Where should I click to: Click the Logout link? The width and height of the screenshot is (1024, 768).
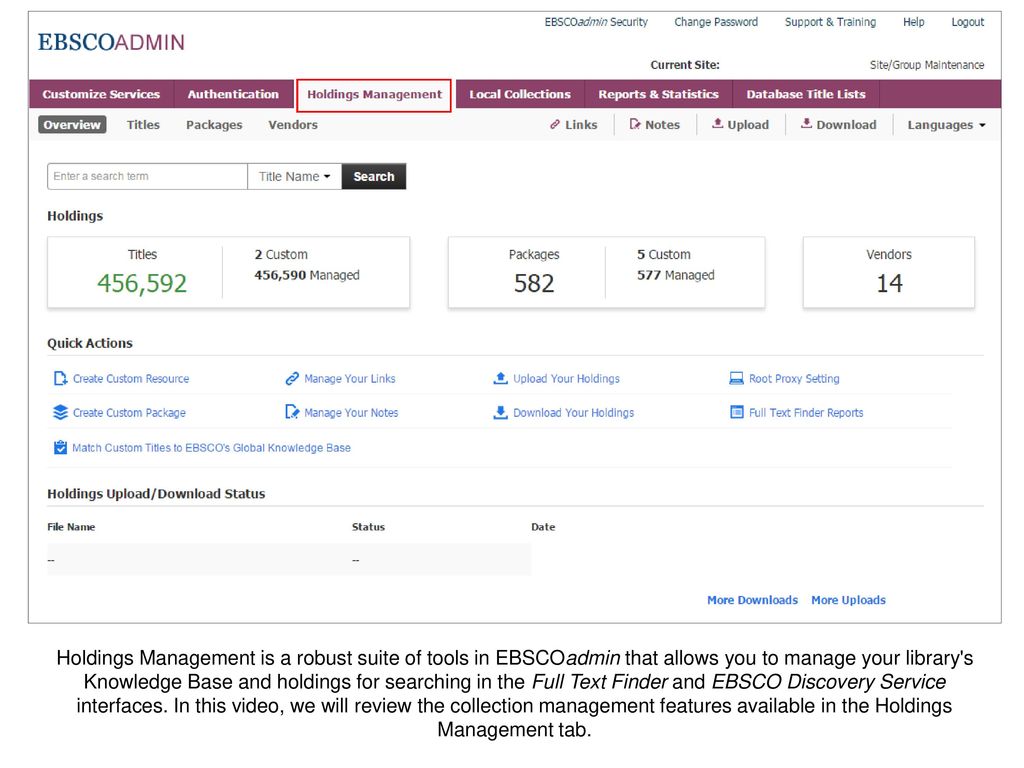pos(967,22)
